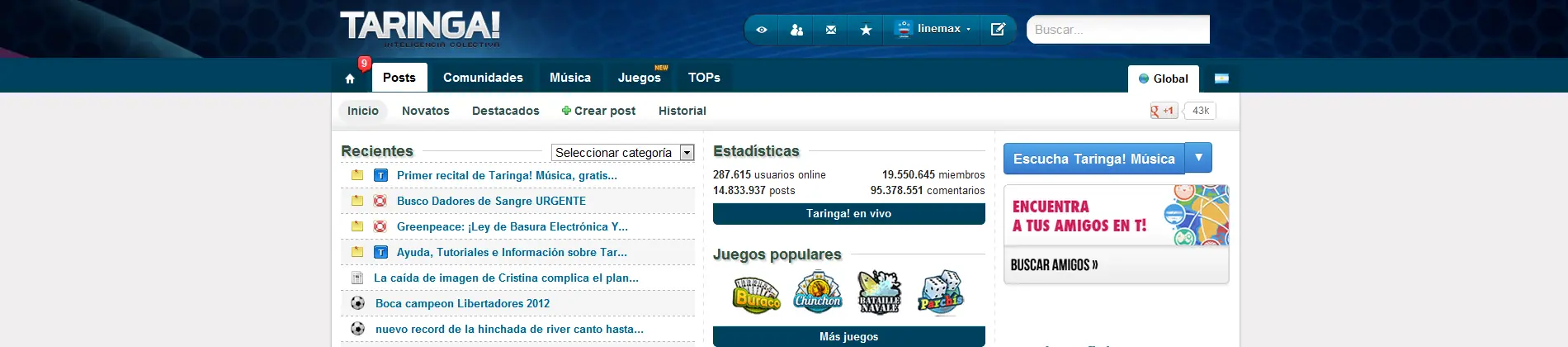
Task: Open the Encuentra a tus amigos banner
Action: [x=1117, y=216]
